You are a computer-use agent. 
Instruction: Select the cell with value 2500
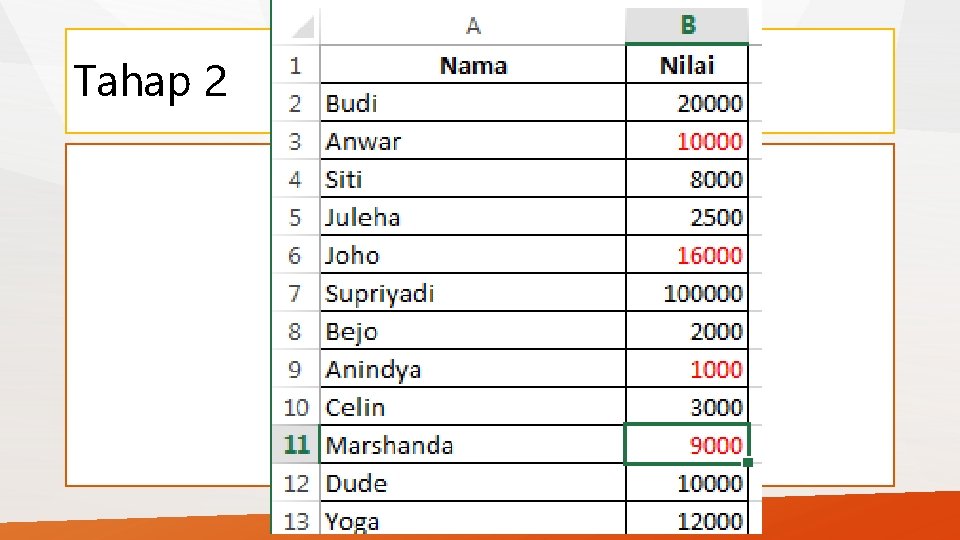(x=687, y=217)
